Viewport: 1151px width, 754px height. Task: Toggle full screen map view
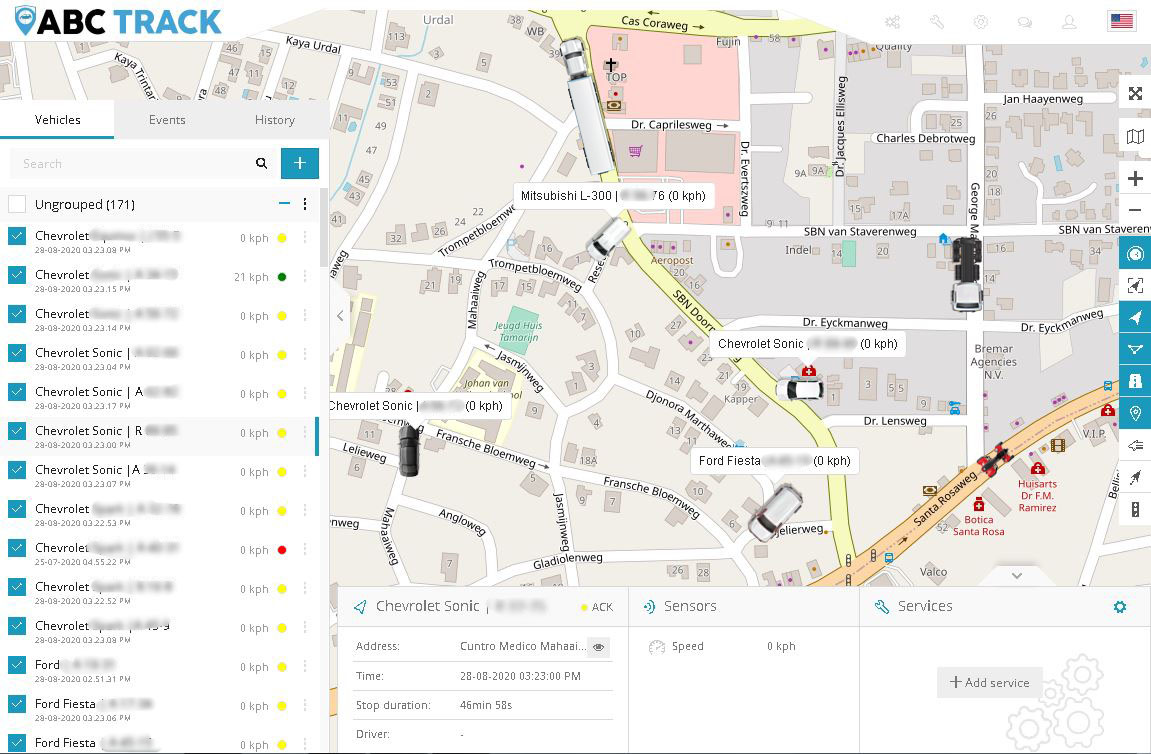[1135, 93]
